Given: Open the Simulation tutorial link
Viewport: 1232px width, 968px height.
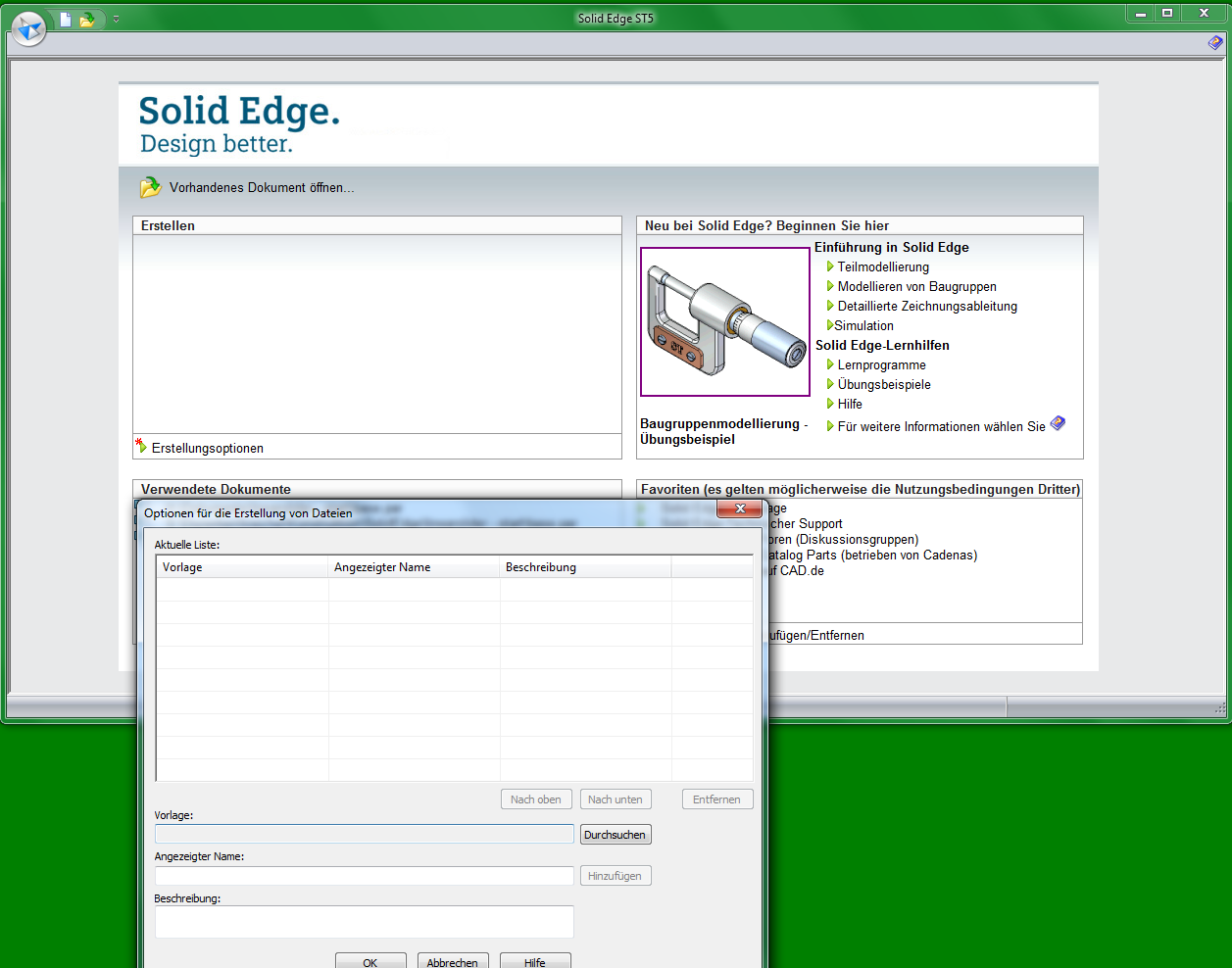Looking at the screenshot, I should point(864,325).
